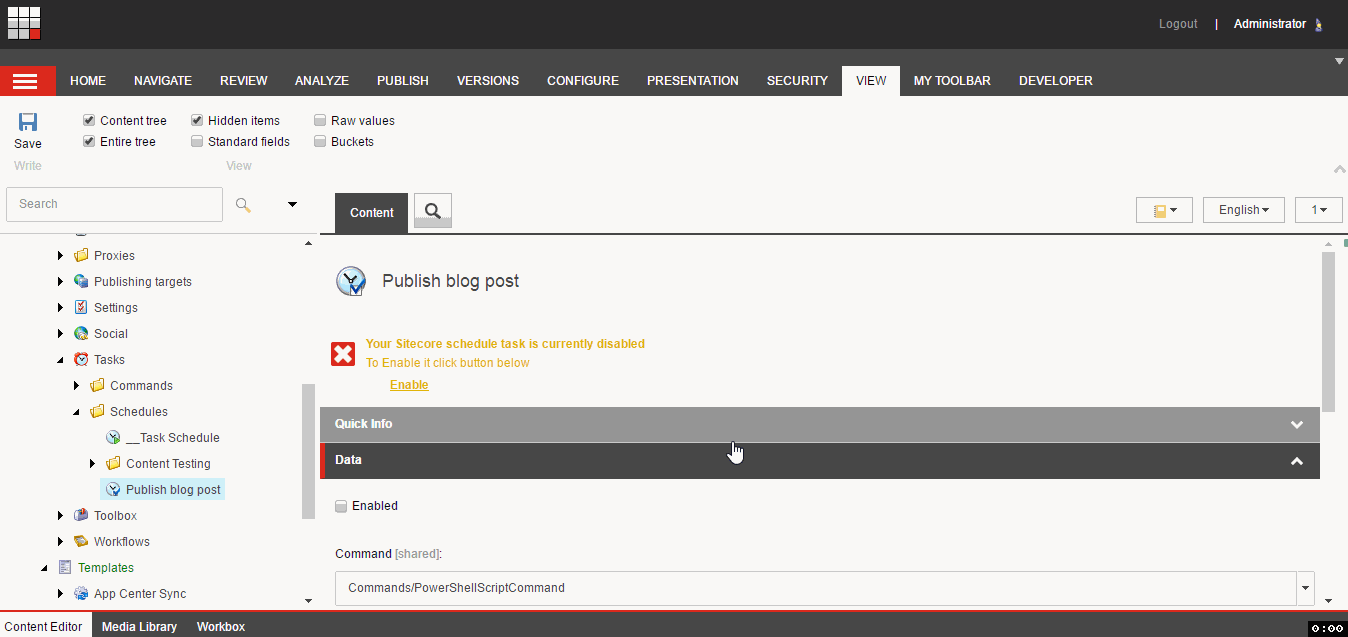The height and width of the screenshot is (637, 1348).
Task: Enable the Raw values checkbox
Action: click(x=320, y=120)
